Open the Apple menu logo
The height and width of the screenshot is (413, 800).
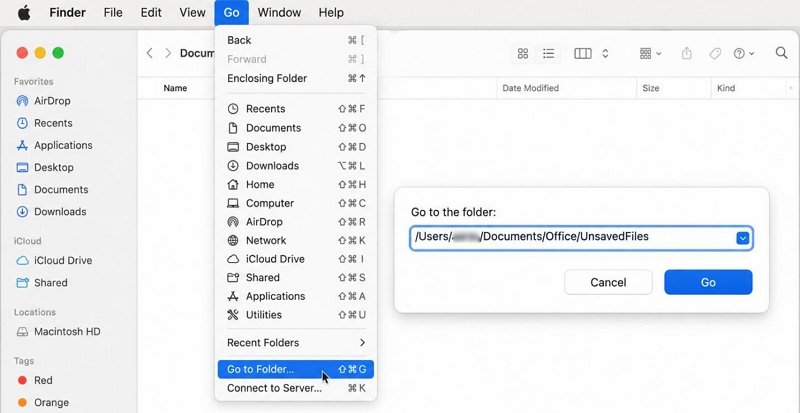[24, 12]
